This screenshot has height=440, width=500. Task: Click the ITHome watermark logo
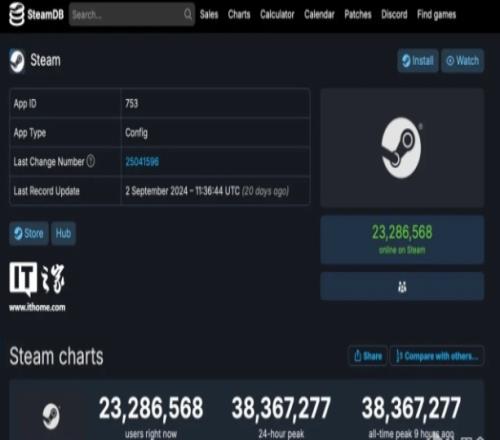pyautogui.click(x=37, y=286)
